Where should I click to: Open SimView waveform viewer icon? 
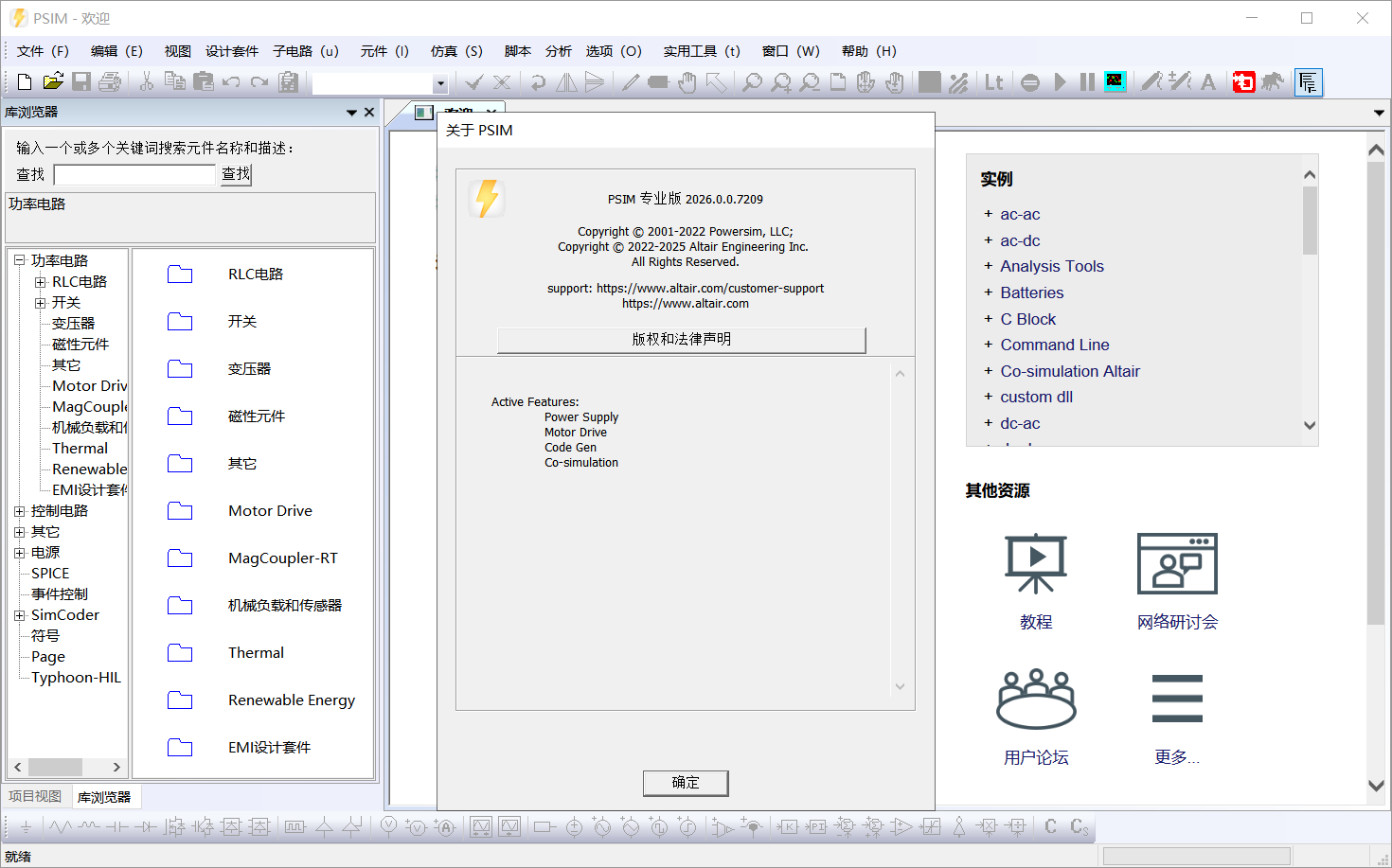click(x=1115, y=82)
